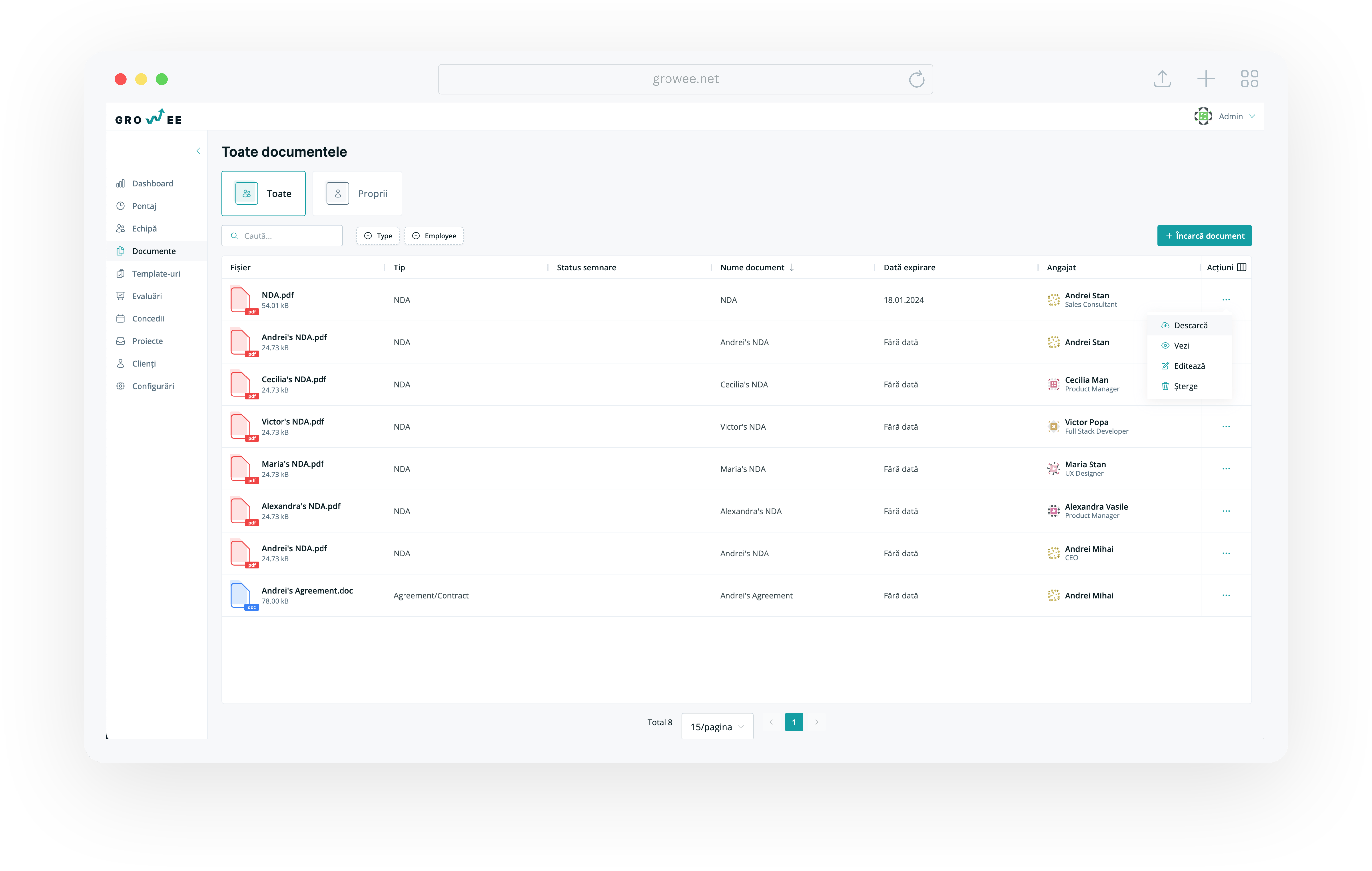Click the Încarcă document button
The image size is (1372, 871).
1205,236
